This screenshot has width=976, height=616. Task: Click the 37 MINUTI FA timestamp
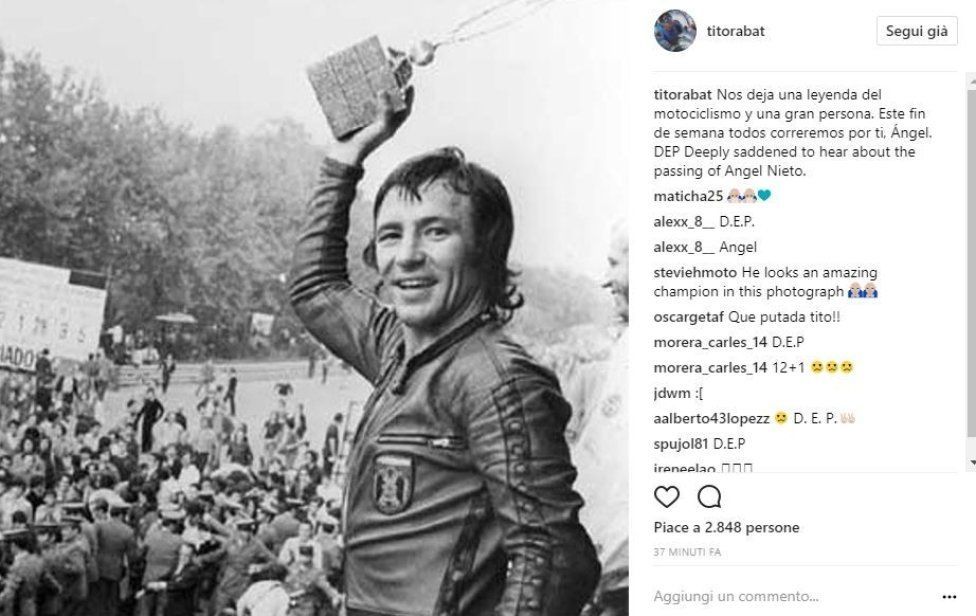[687, 552]
